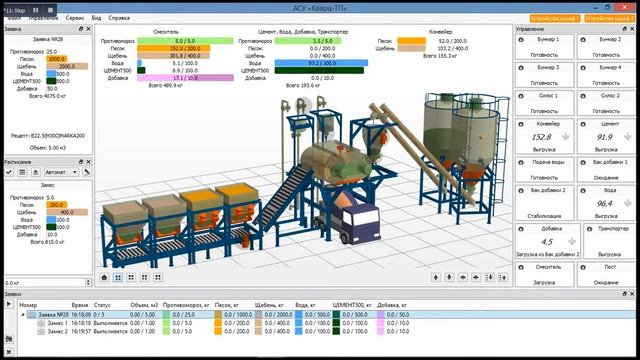Click the play icon in Заявки panel
This screenshot has width=640, height=360.
pos(9,304)
